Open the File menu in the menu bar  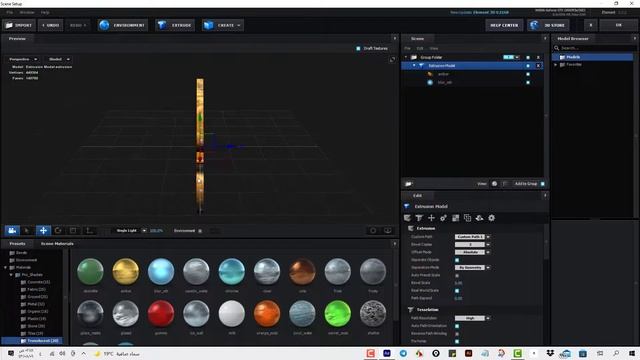pyautogui.click(x=9, y=13)
